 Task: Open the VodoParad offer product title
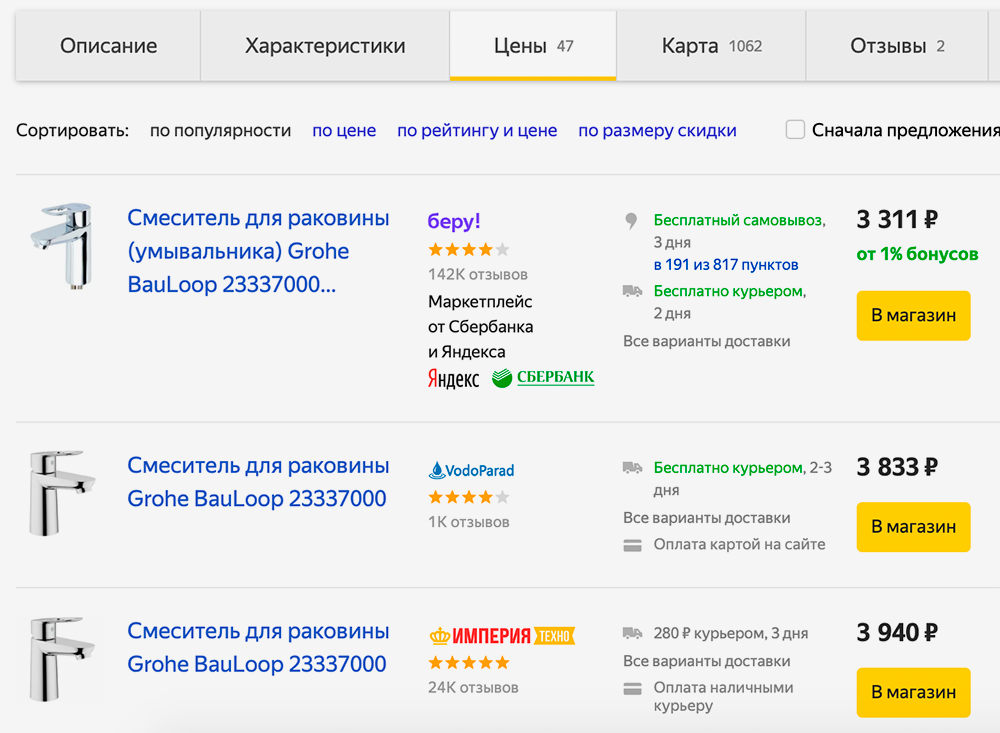[x=258, y=482]
